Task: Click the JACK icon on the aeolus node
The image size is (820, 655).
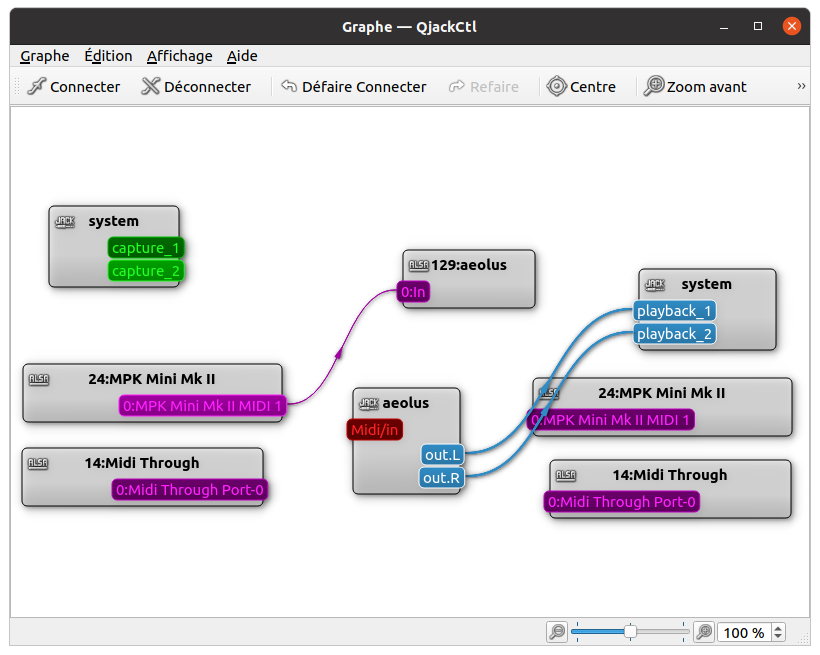Action: pyautogui.click(x=369, y=403)
